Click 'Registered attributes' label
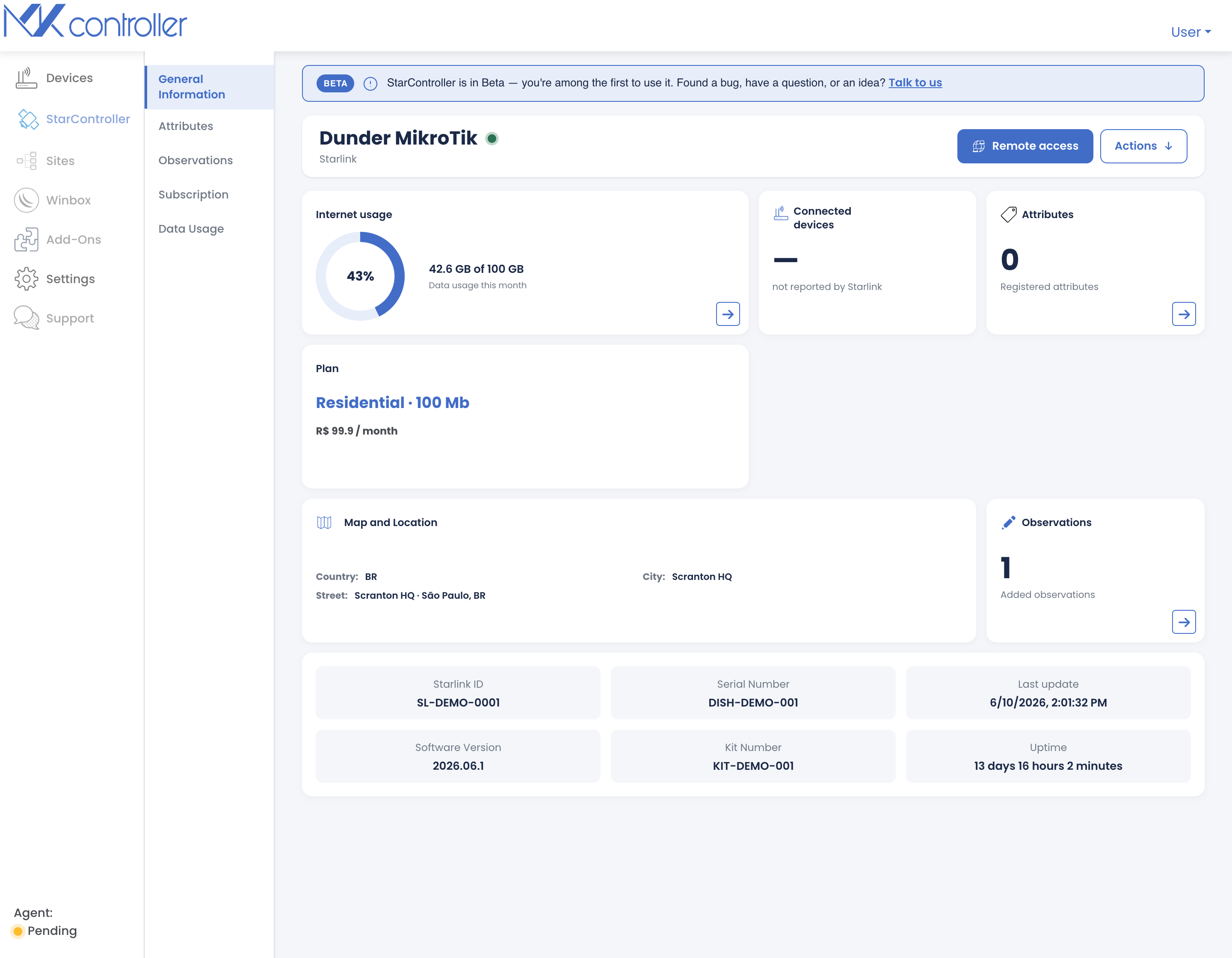Image resolution: width=1232 pixels, height=958 pixels. [x=1048, y=287]
